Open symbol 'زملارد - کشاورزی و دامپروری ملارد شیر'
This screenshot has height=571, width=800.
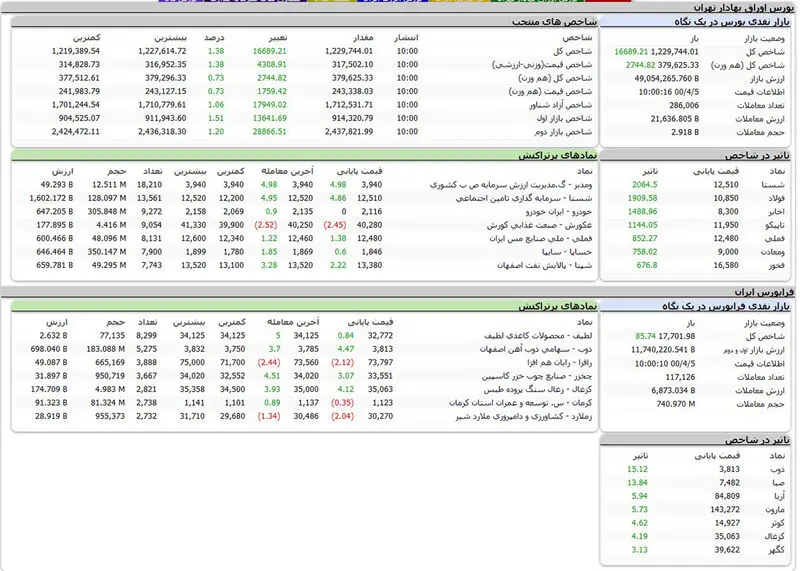tap(523, 416)
